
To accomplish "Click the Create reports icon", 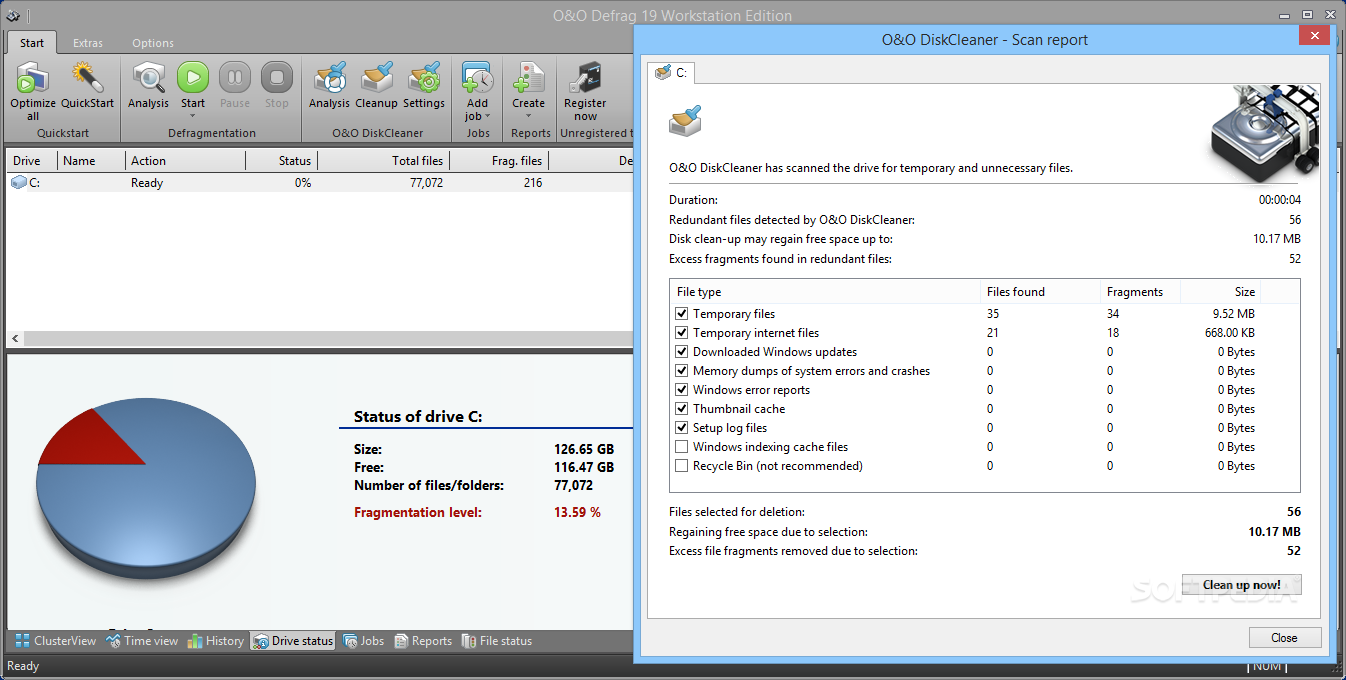I will click(x=528, y=78).
